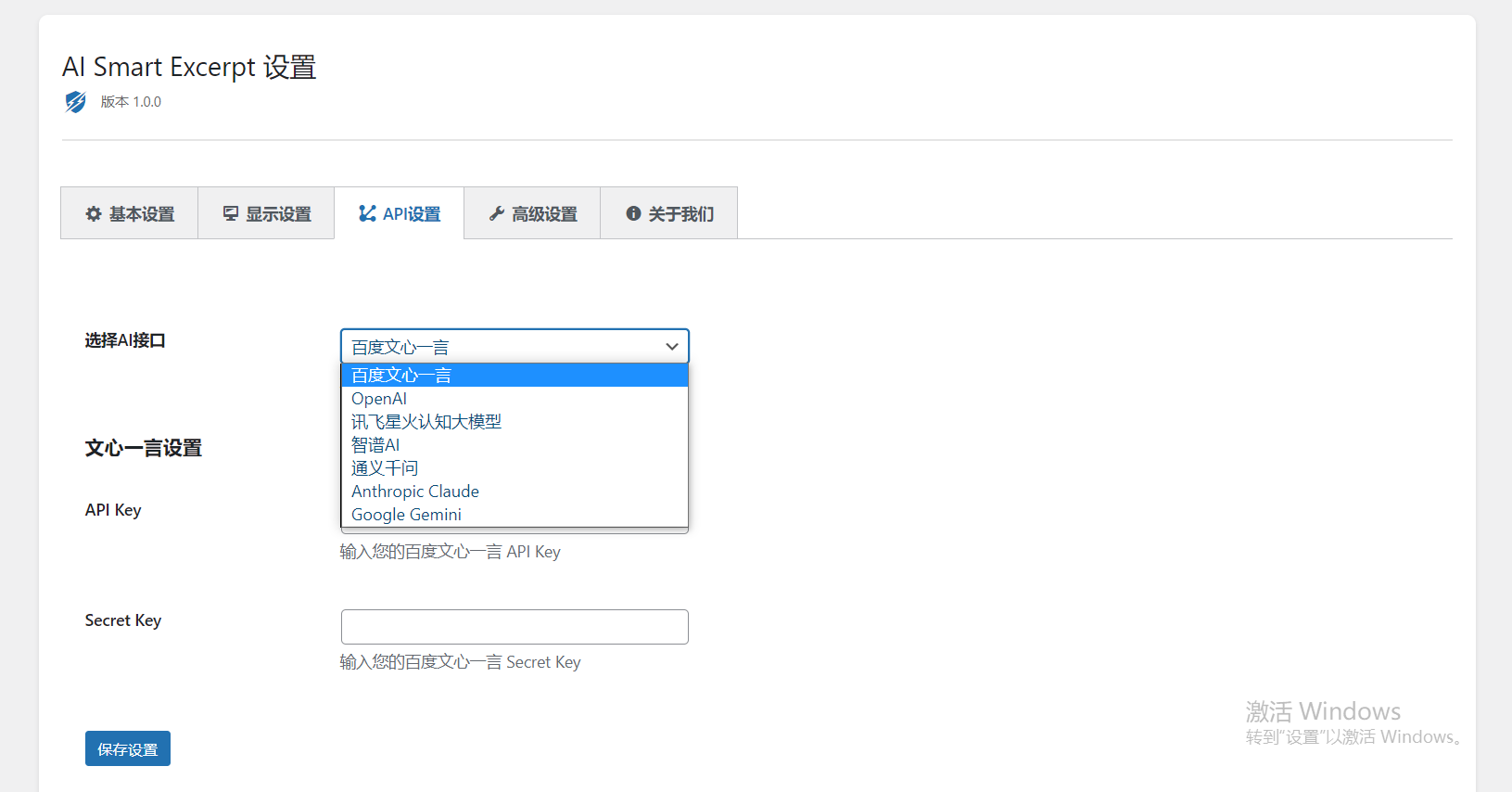Viewport: 1512px width, 792px height.
Task: Click the network icon on API设置 tab
Action: point(367,214)
